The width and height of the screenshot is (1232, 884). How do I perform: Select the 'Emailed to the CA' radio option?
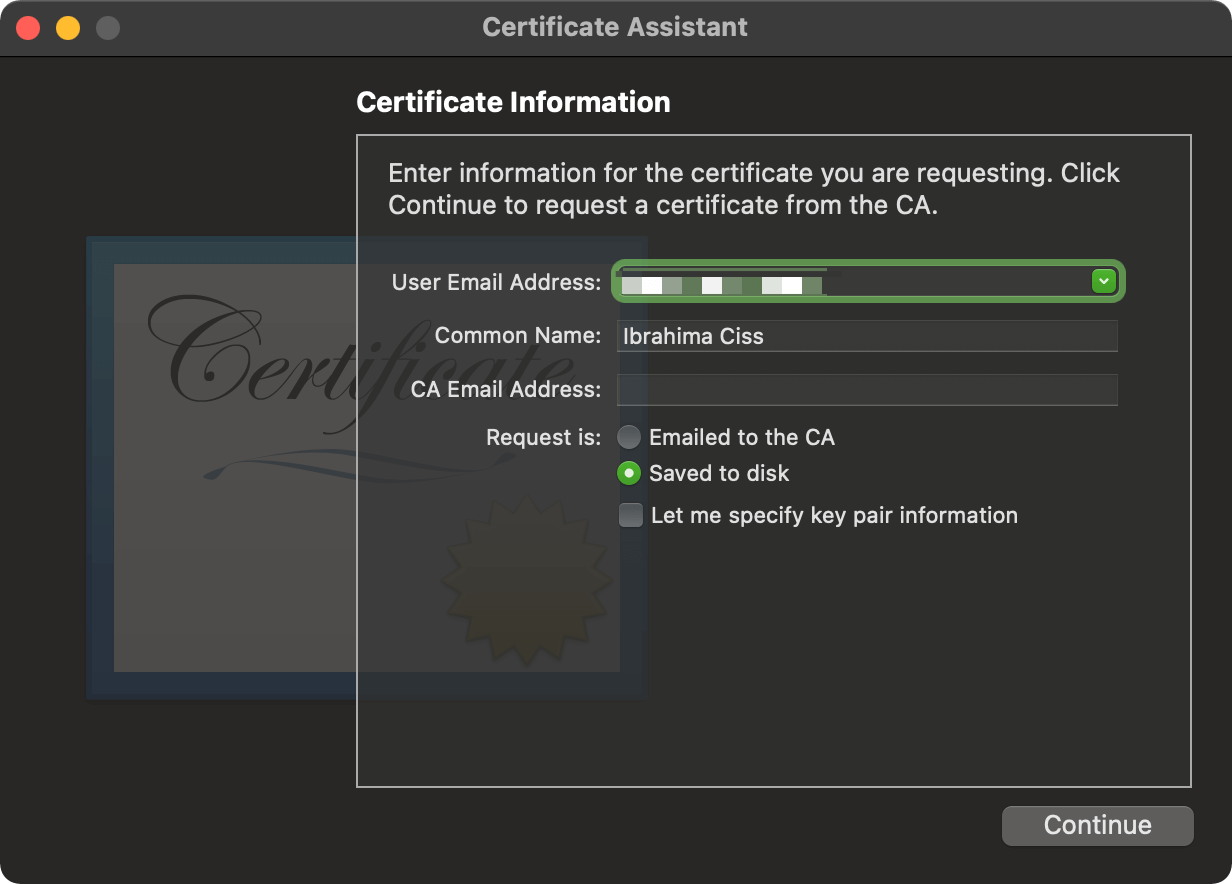[629, 437]
